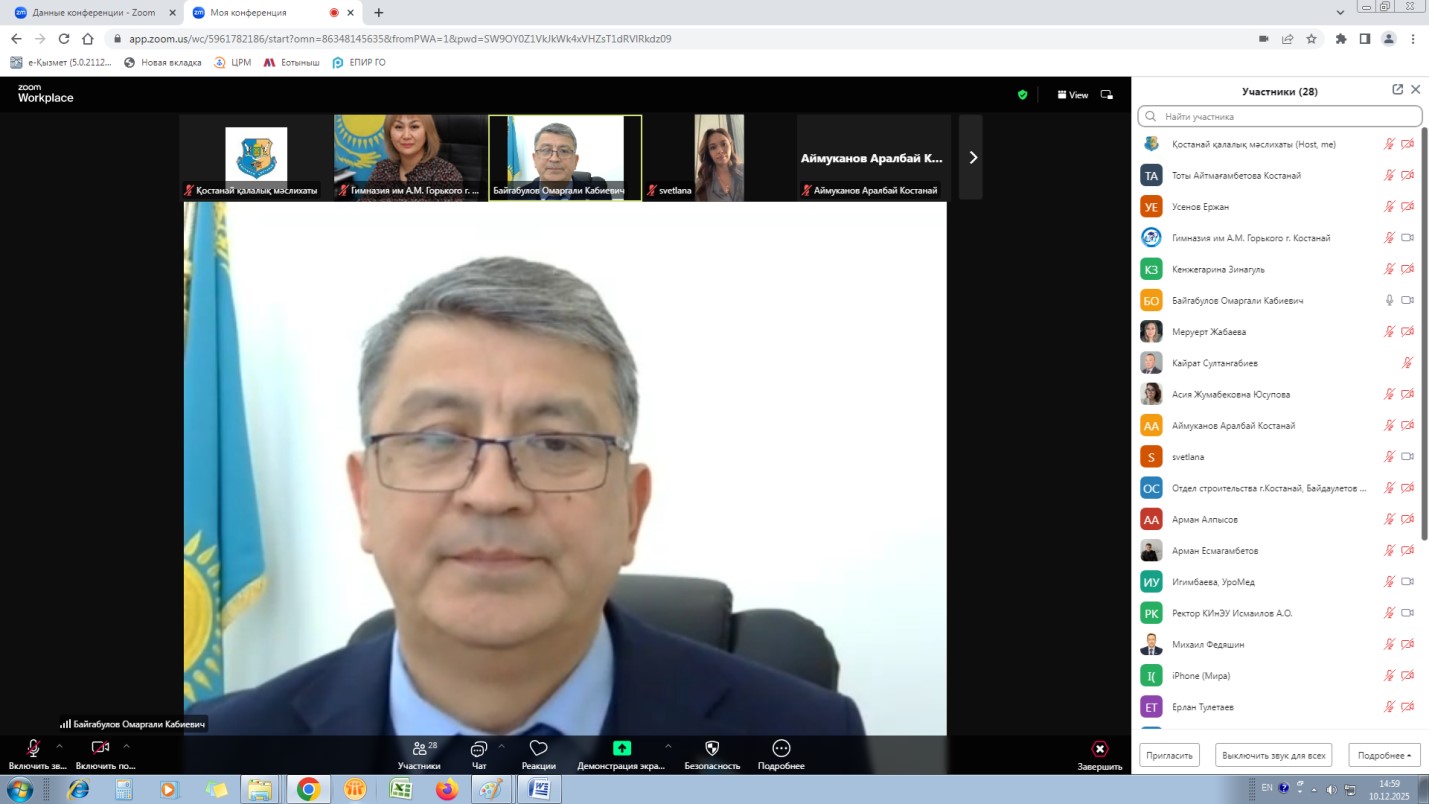Click the Пригласить button

tap(1169, 755)
